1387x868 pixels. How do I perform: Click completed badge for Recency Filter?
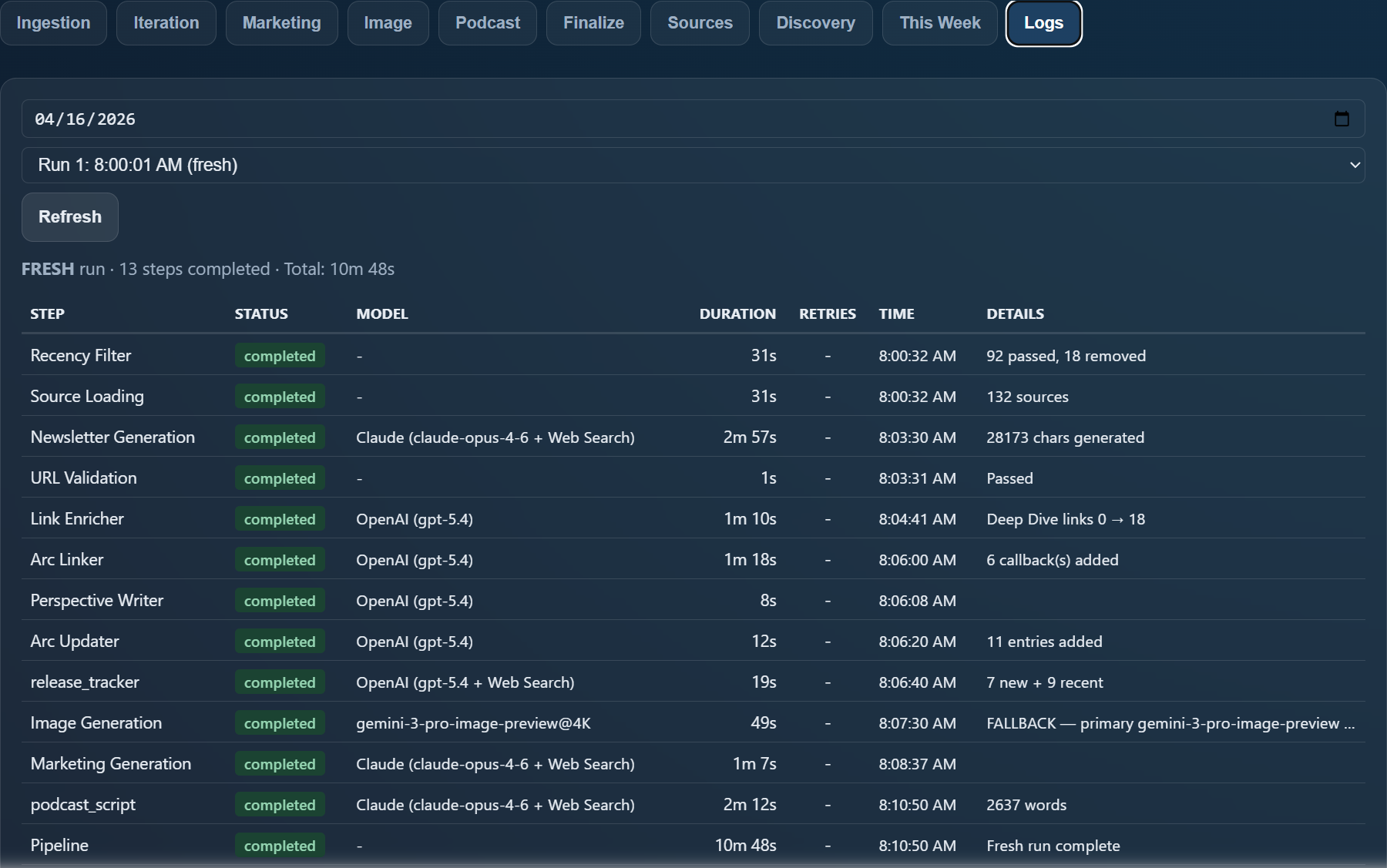click(280, 356)
